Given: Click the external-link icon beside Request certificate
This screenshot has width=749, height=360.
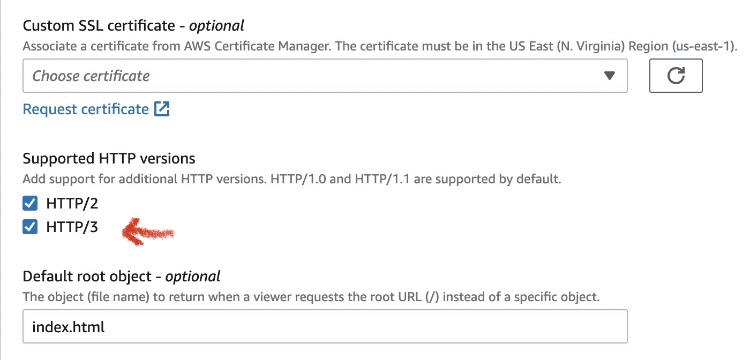Looking at the screenshot, I should (x=162, y=109).
